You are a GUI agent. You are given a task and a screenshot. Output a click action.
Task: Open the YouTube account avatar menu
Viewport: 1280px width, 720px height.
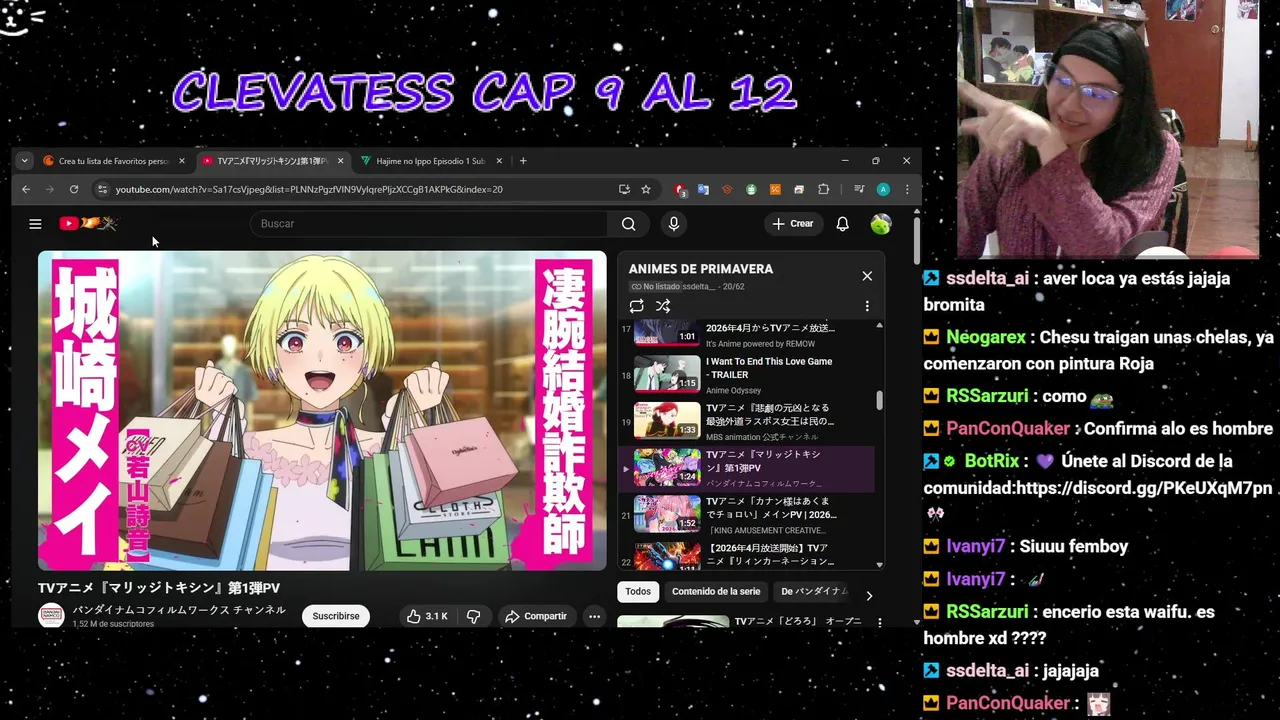click(881, 224)
